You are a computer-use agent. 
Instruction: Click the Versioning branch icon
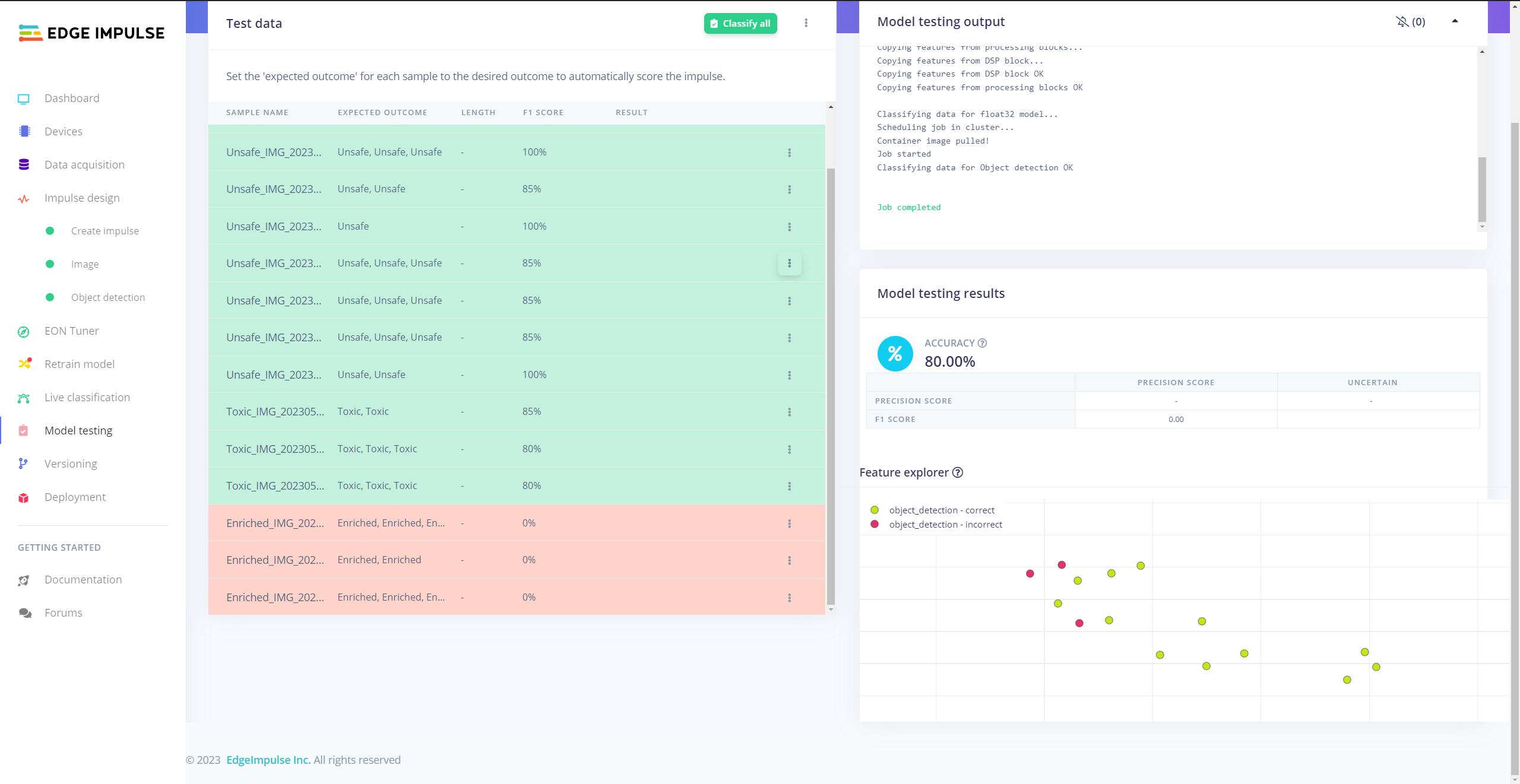(x=24, y=464)
